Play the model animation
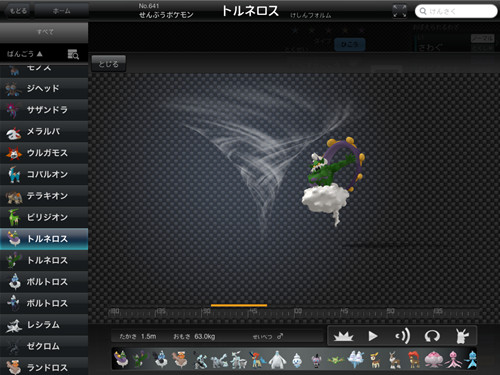500x375 pixels. [x=373, y=336]
